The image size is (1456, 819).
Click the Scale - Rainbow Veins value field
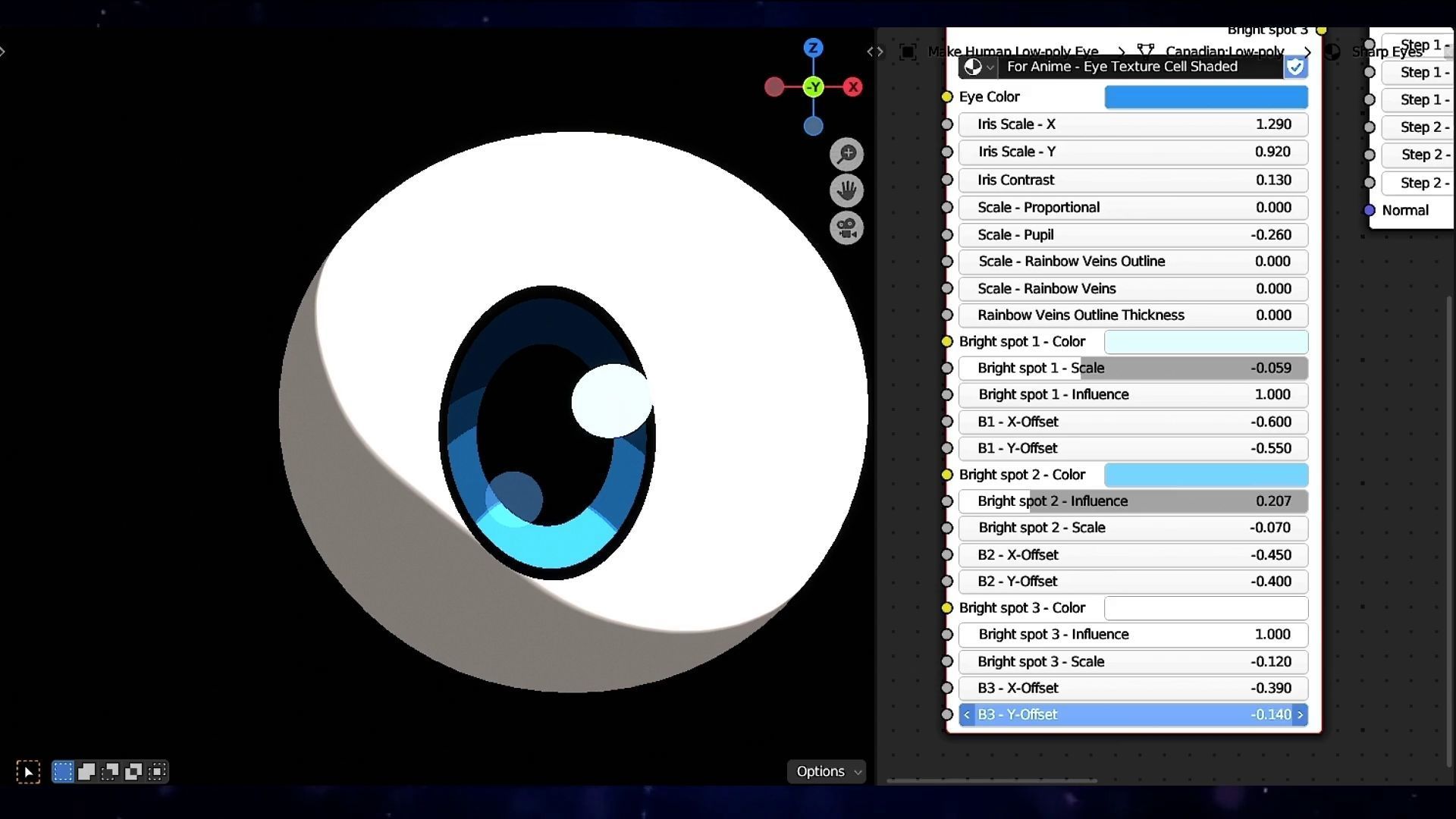(1133, 289)
